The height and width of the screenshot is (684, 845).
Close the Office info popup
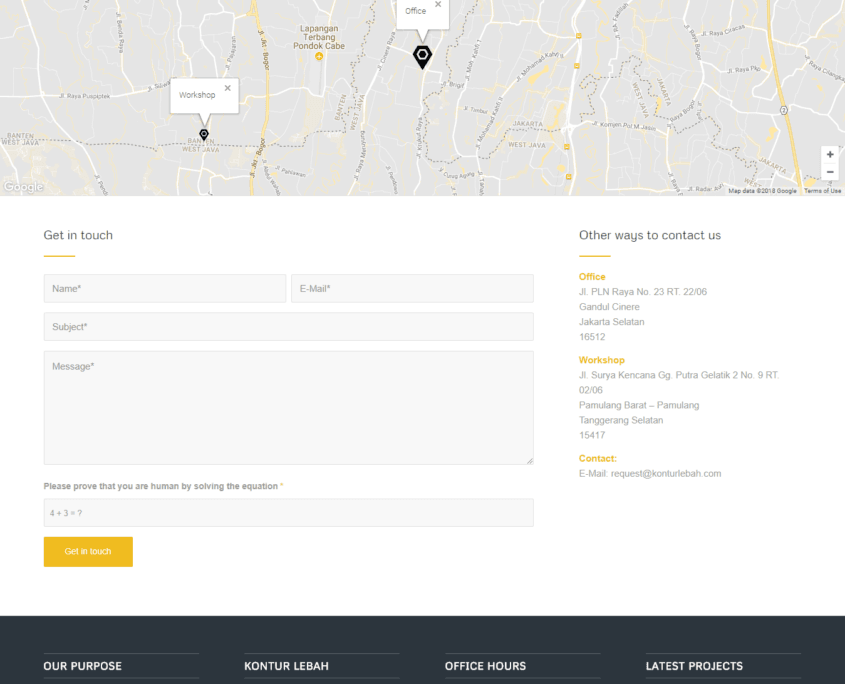coord(438,5)
